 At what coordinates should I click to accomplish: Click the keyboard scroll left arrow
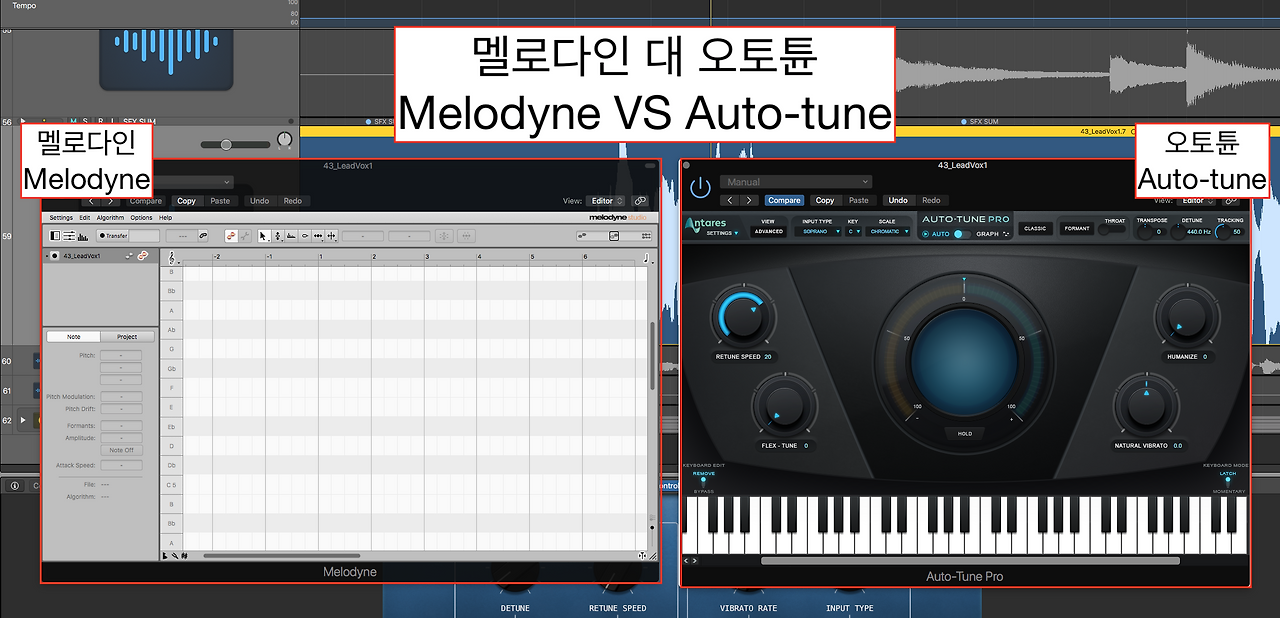pyautogui.click(x=686, y=561)
